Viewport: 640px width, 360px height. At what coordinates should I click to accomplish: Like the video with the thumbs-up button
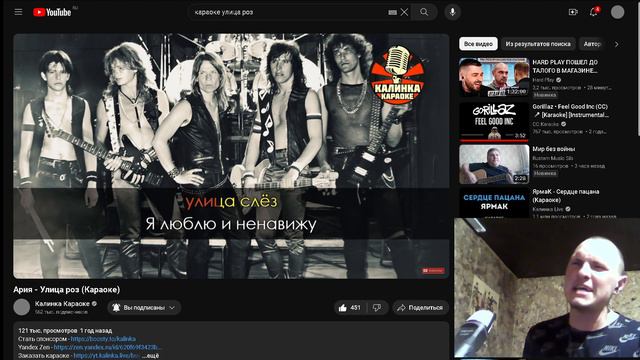350,308
